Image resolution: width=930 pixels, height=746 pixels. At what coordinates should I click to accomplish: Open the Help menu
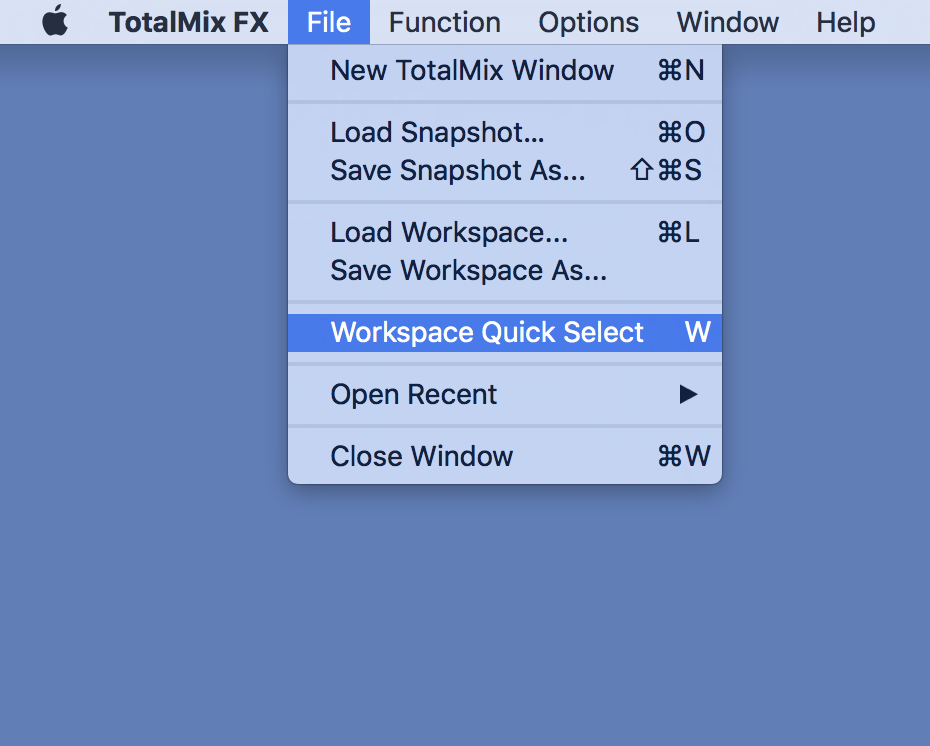[845, 22]
